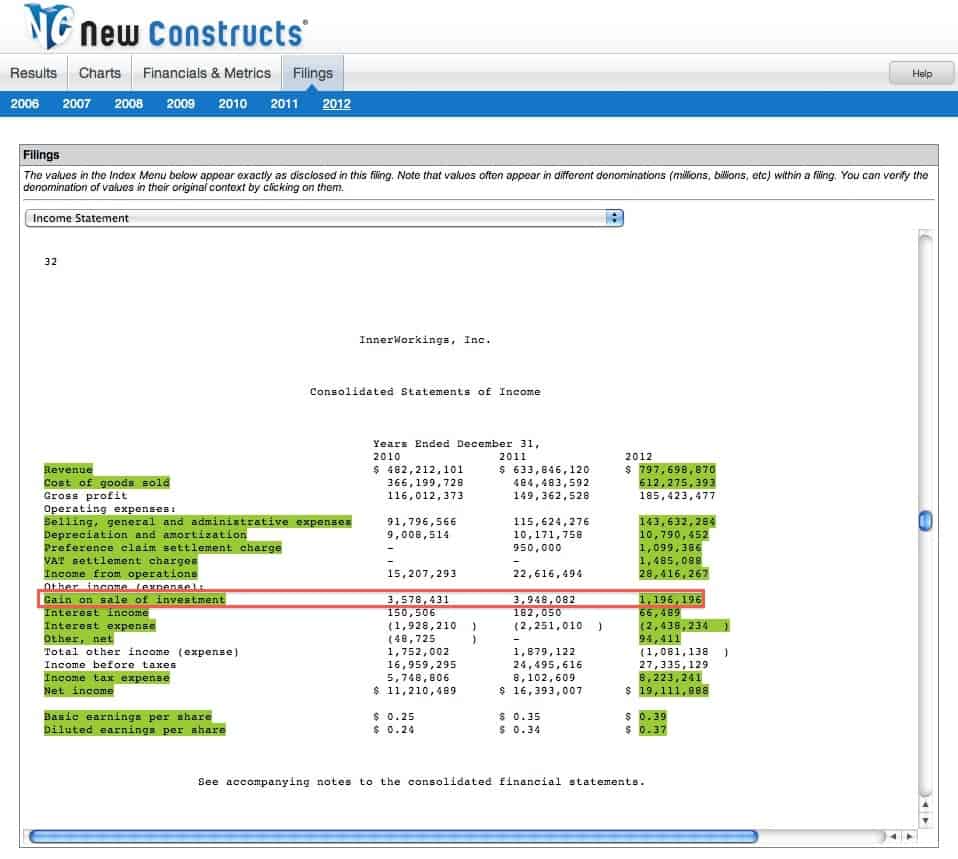Viewport: 958px width, 859px height.
Task: Click the highlighted Interest income label
Action: tap(96, 612)
